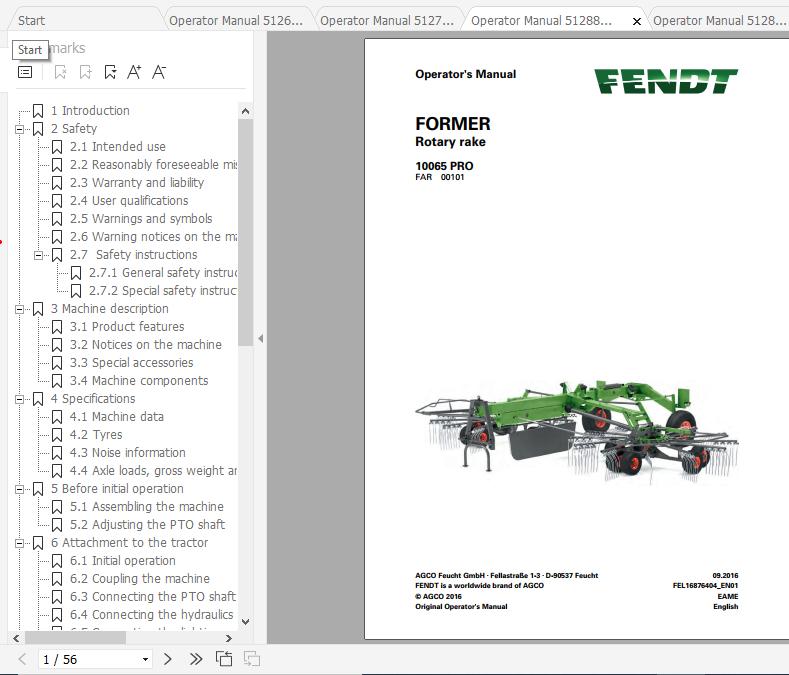
Task: Click the horizontal scrollbar left arrow
Action: point(16,638)
